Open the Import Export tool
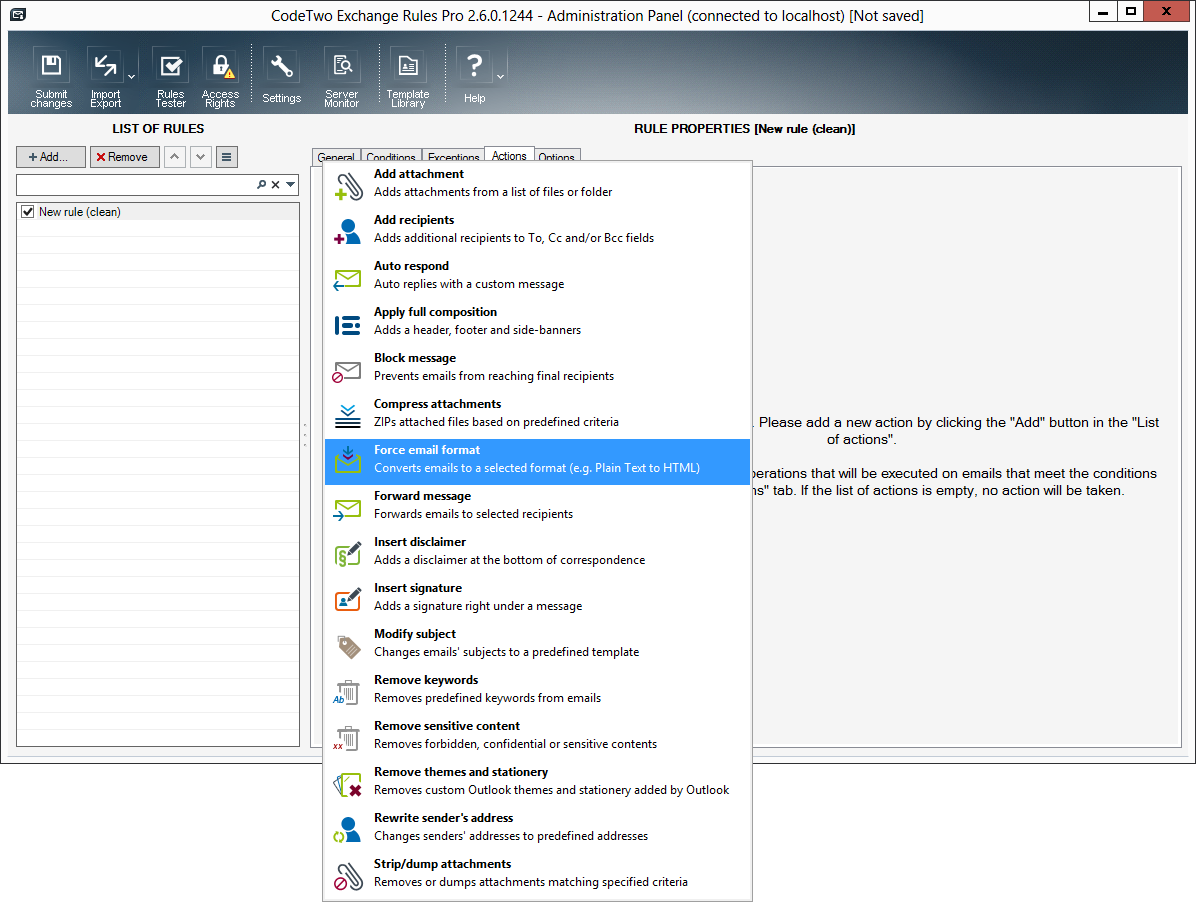Viewport: 1196px width, 902px height. click(x=105, y=77)
